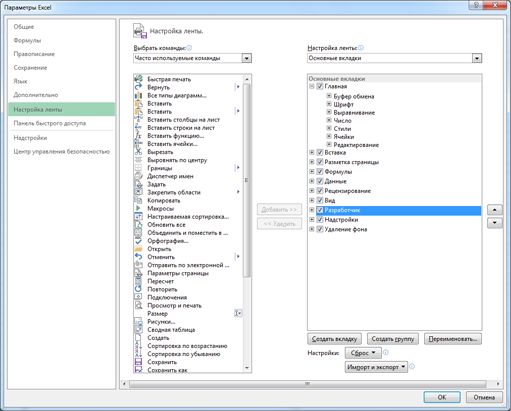The image size is (511, 411).
Task: Toggle the Данные tab checkbox
Action: [320, 181]
